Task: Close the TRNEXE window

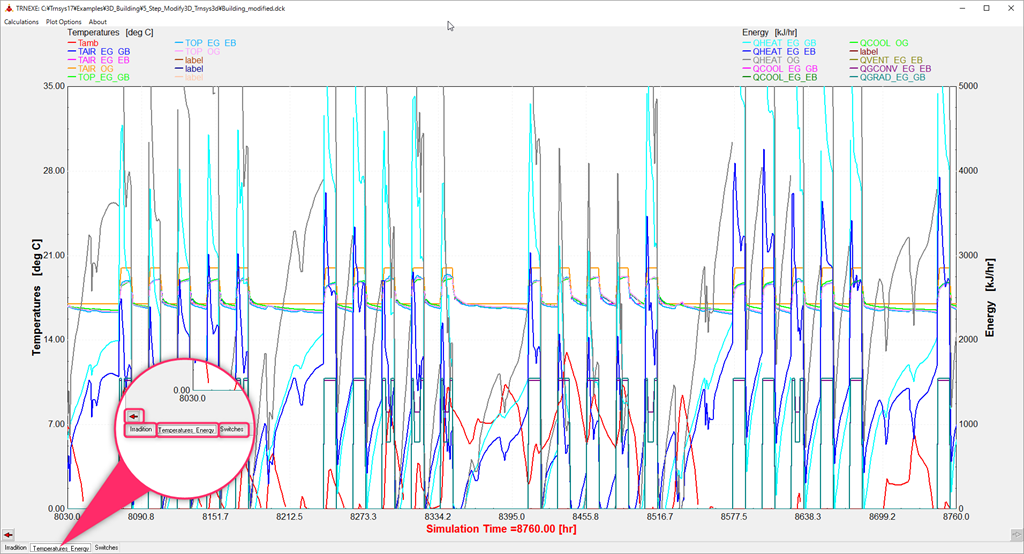Action: point(1010,8)
